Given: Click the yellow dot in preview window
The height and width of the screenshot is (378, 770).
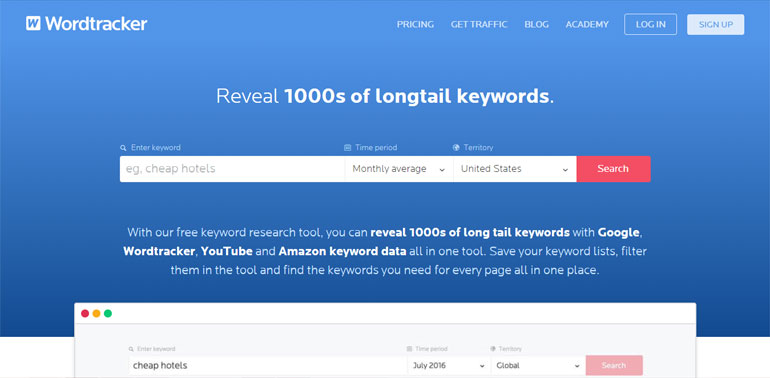Looking at the screenshot, I should [96, 313].
